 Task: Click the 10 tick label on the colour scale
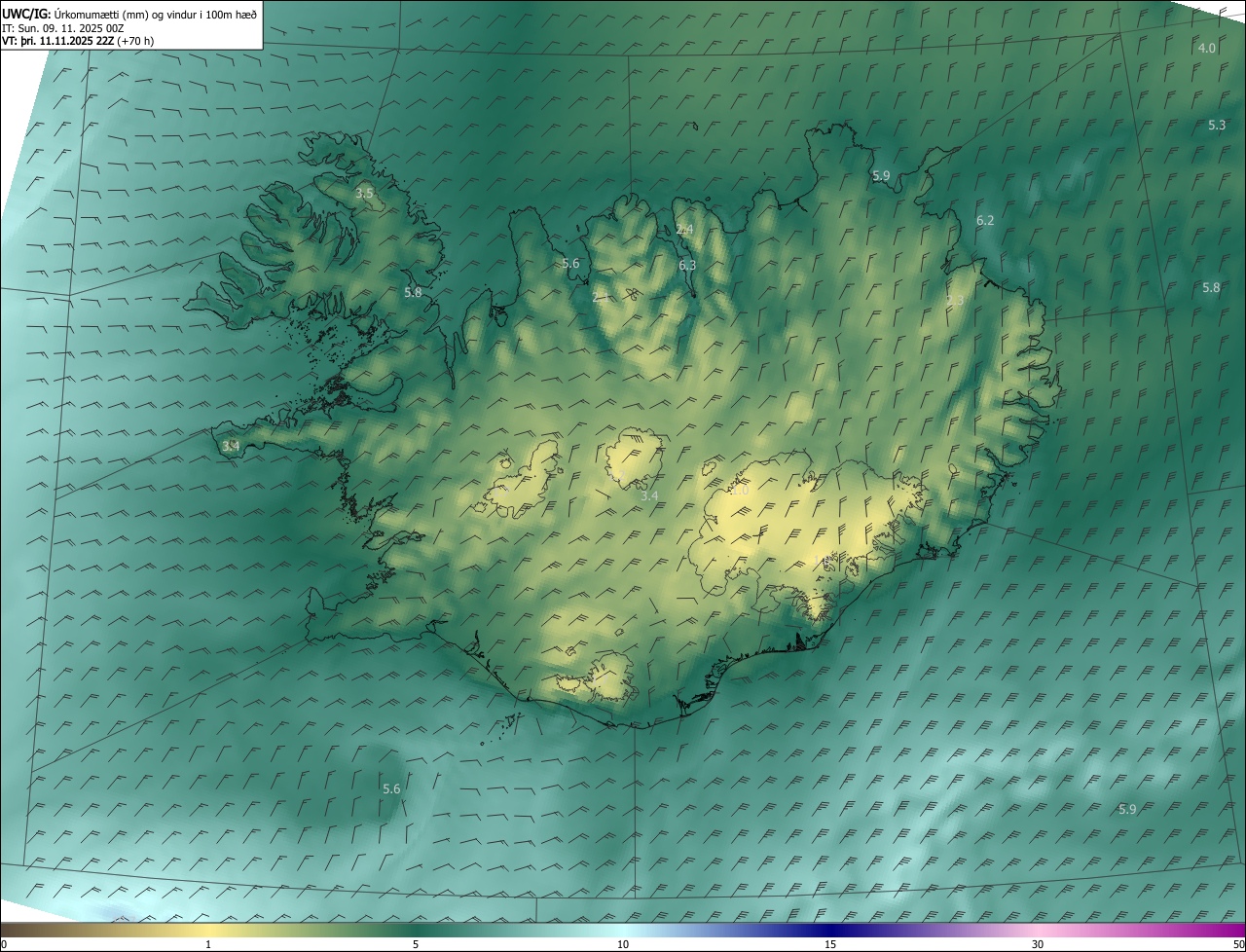[x=623, y=944]
